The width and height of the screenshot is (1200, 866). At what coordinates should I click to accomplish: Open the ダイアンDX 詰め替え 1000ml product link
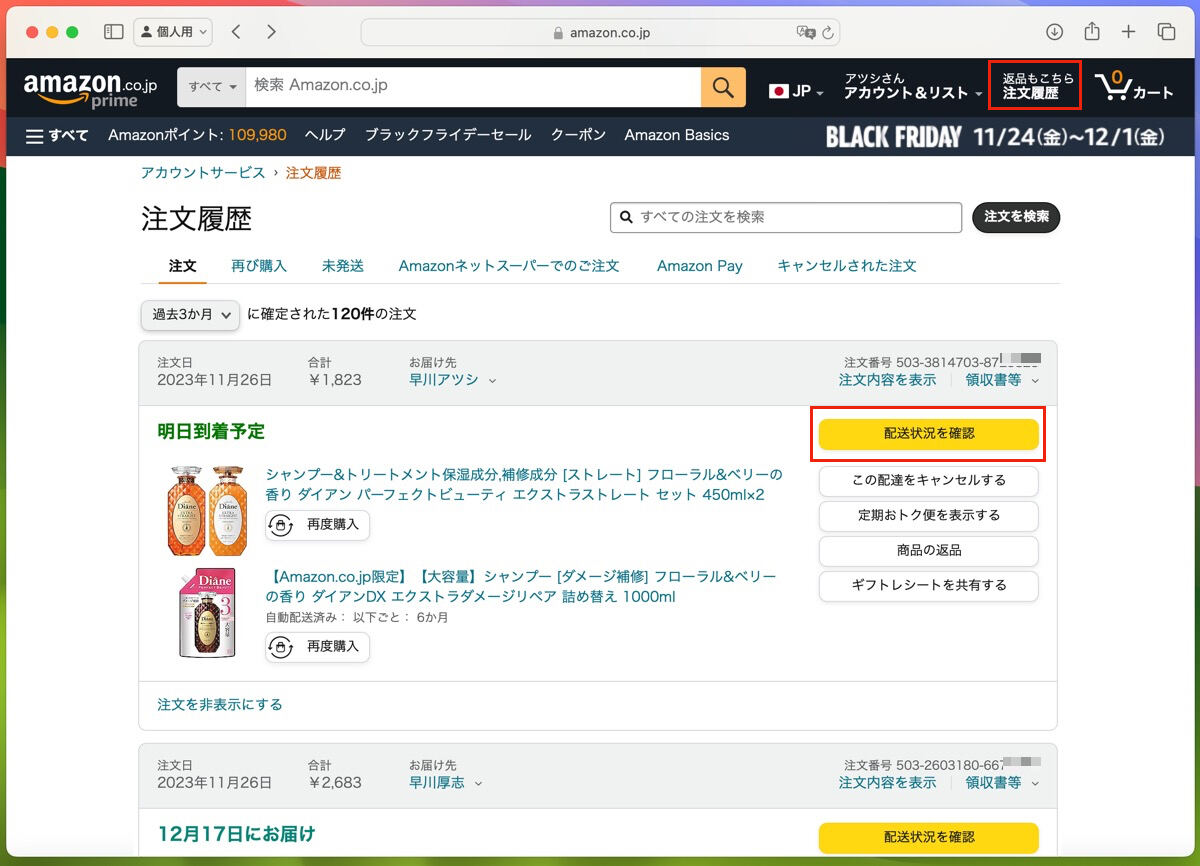click(x=520, y=587)
